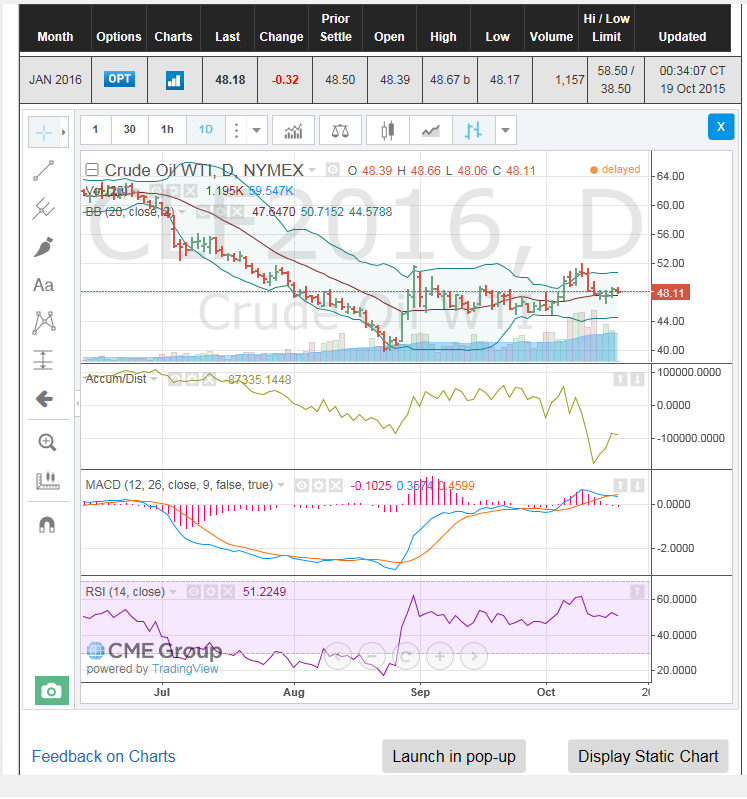Open the Feedback on Charts link
Image resolution: width=747 pixels, height=799 pixels.
[103, 756]
